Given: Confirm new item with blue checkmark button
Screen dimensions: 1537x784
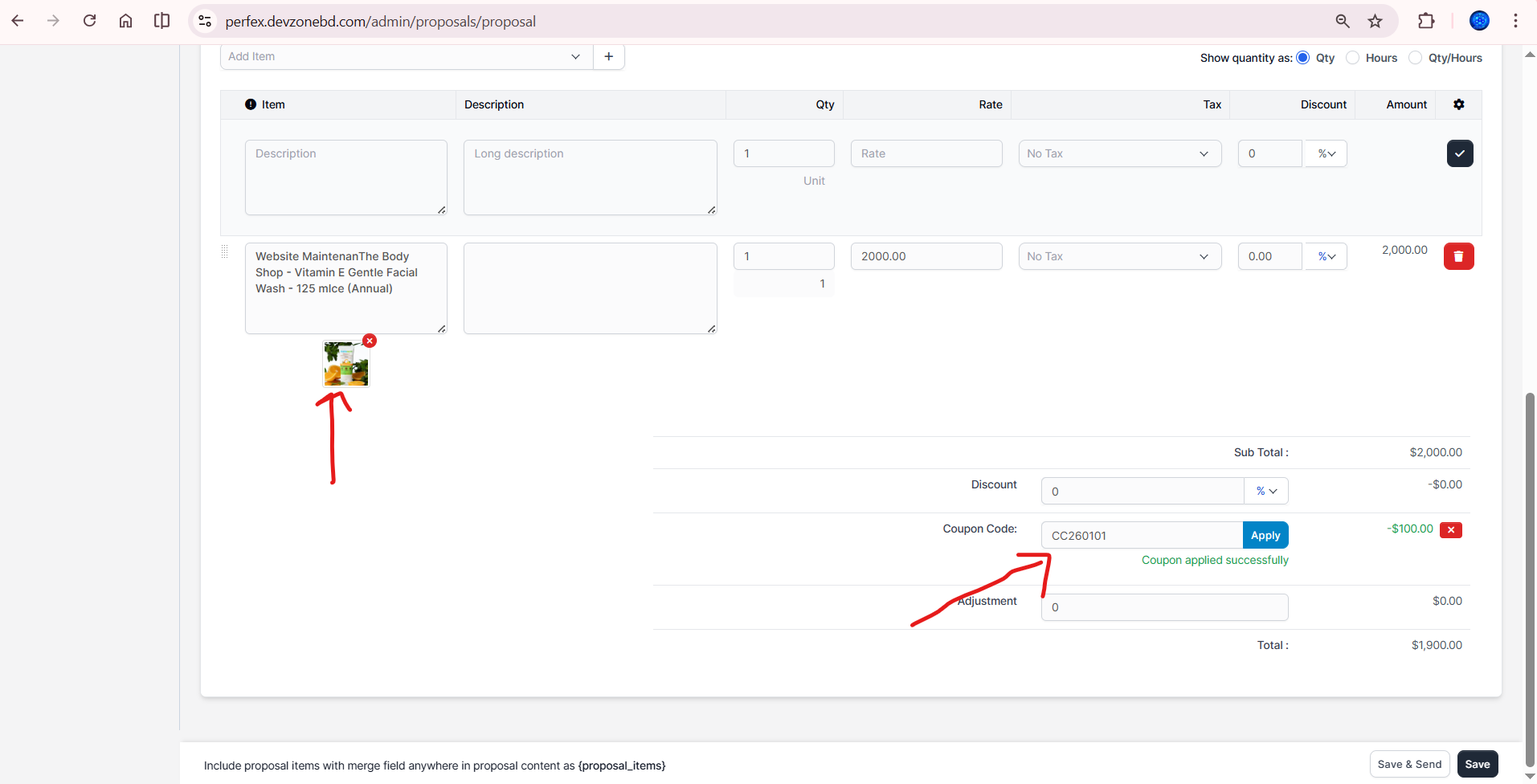Looking at the screenshot, I should point(1459,153).
